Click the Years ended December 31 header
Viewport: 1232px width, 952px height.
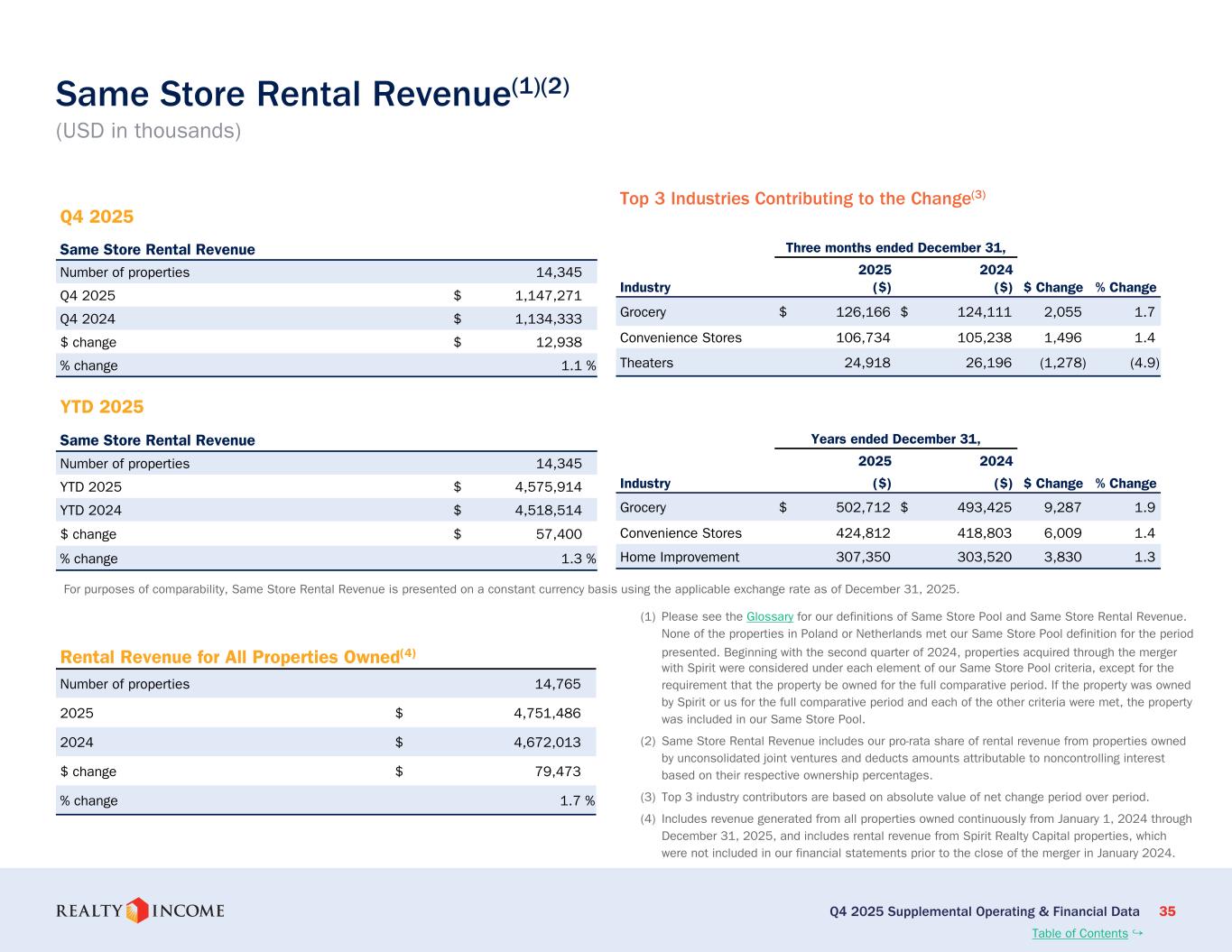point(894,439)
